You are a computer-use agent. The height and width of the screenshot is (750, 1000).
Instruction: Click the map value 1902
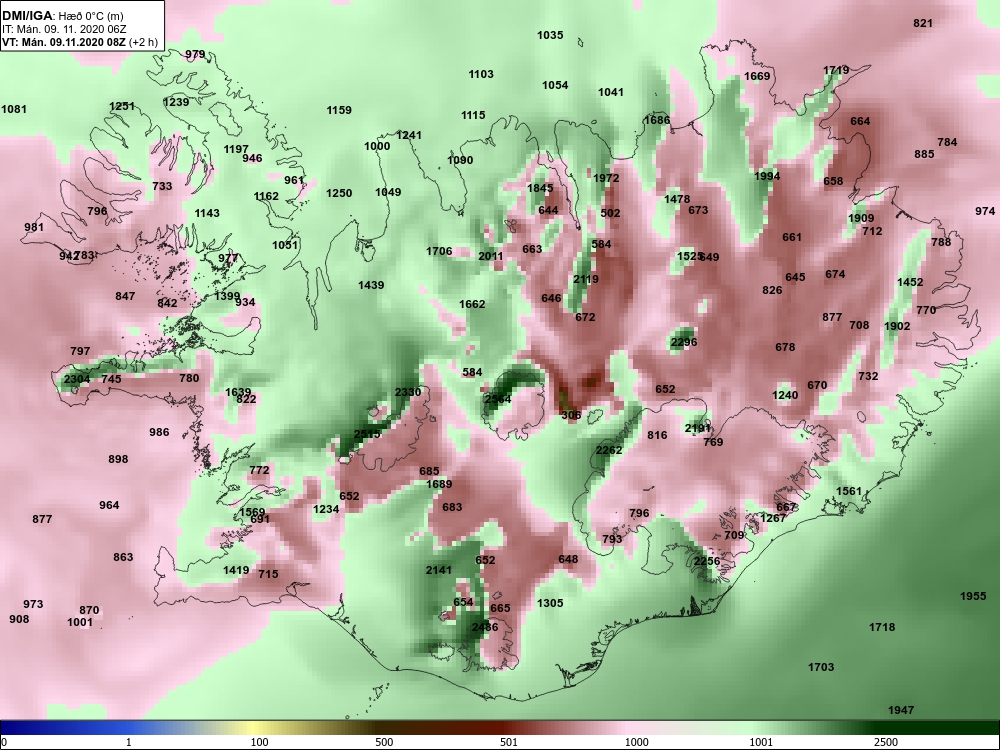pos(897,326)
